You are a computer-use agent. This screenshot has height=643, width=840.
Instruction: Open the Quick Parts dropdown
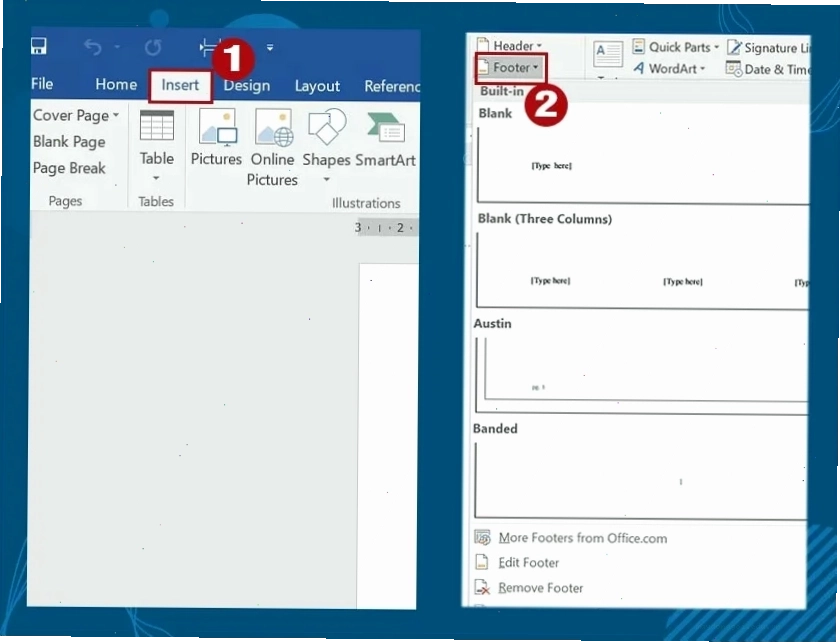[676, 47]
